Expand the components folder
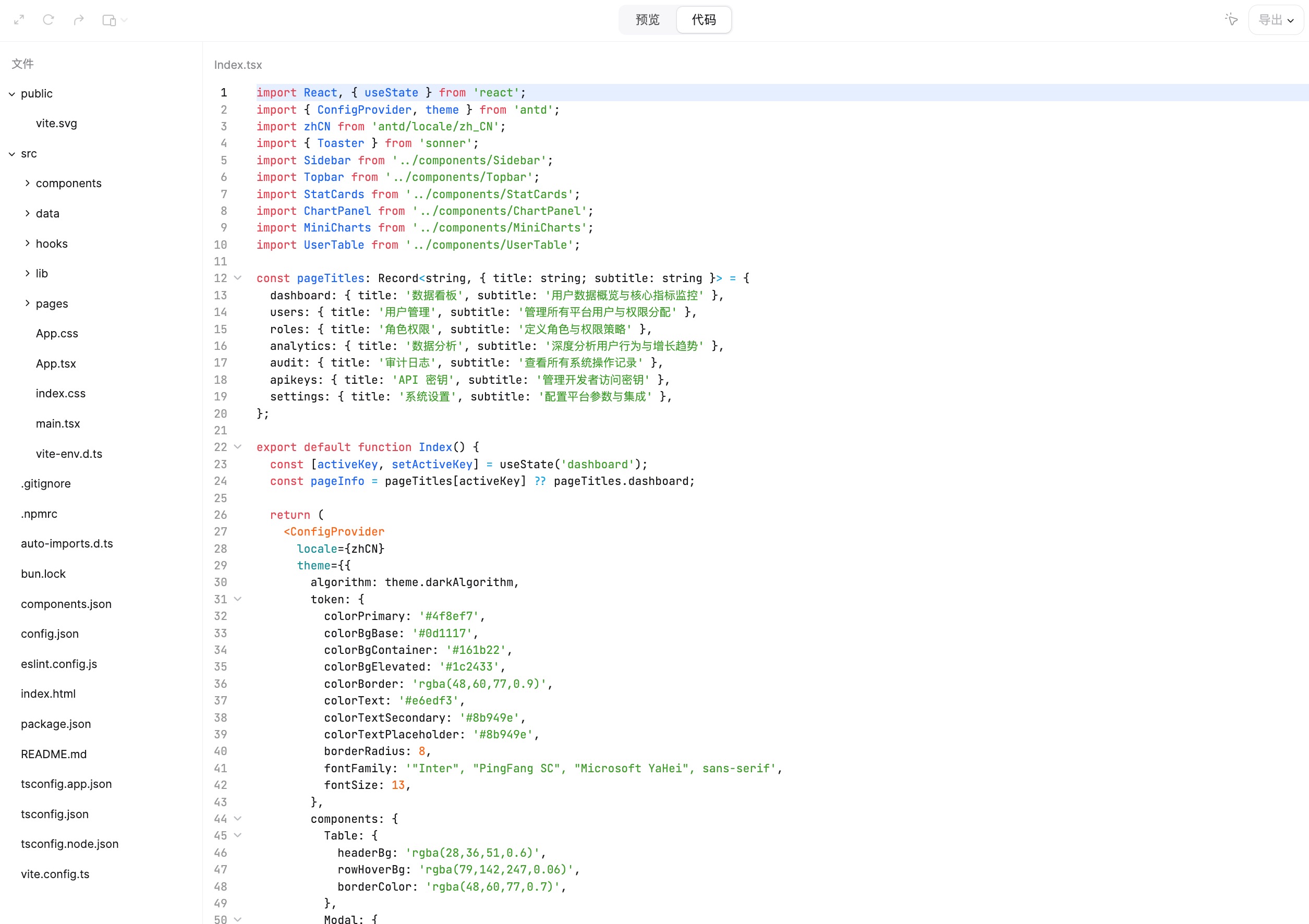Viewport: 1309px width, 924px height. [27, 183]
